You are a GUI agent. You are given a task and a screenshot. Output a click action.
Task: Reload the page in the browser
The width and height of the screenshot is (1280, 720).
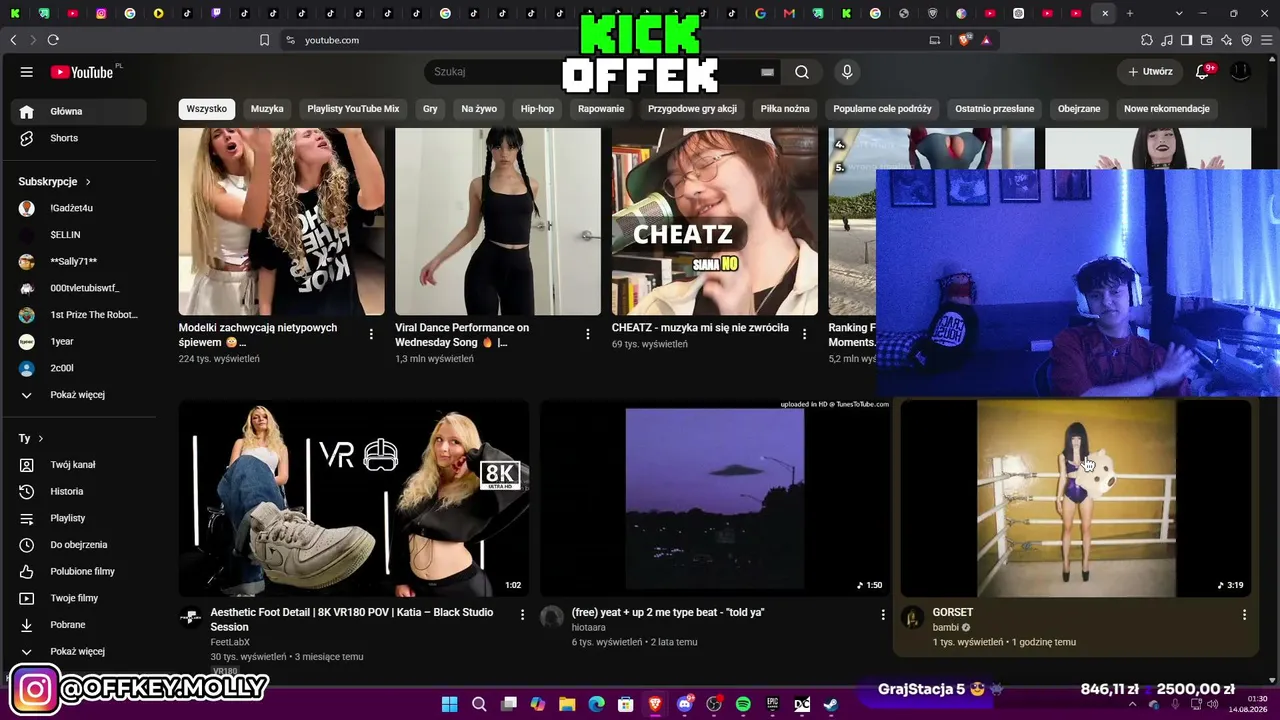(x=53, y=40)
